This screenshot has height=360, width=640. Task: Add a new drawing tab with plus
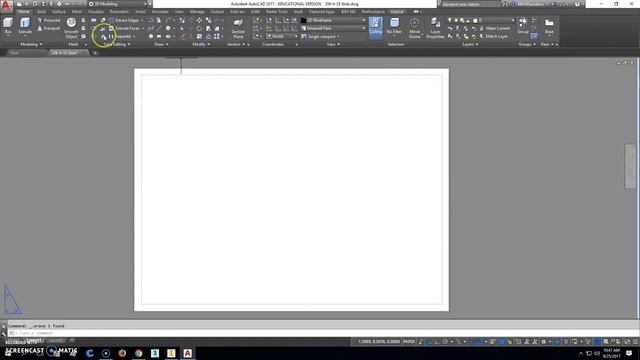tap(95, 53)
